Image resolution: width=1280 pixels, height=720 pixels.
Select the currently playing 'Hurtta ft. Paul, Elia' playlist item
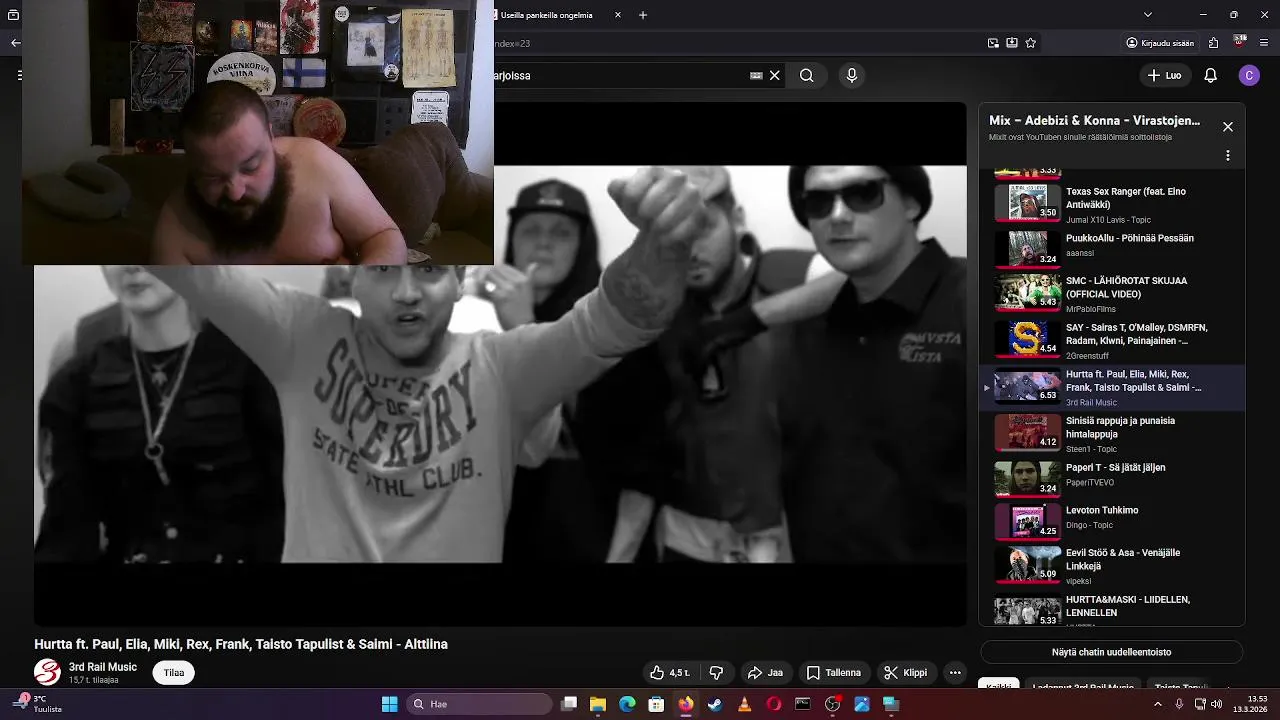click(1112, 387)
